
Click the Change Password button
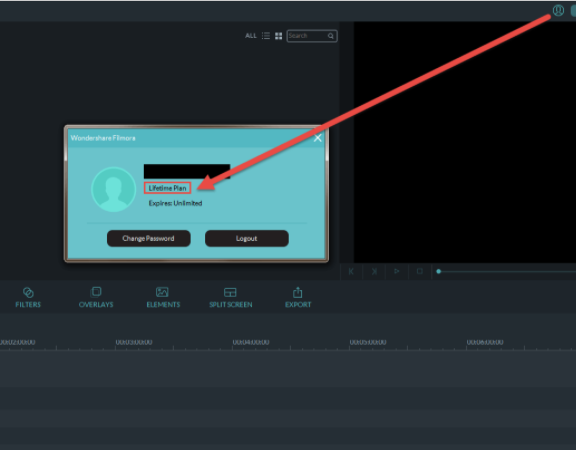[x=148, y=238]
